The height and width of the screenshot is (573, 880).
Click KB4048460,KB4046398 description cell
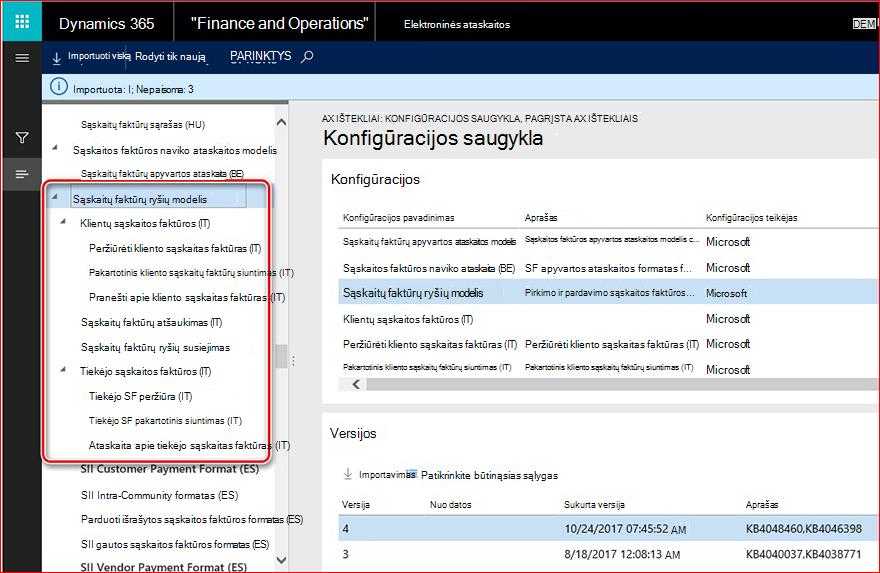(x=804, y=529)
